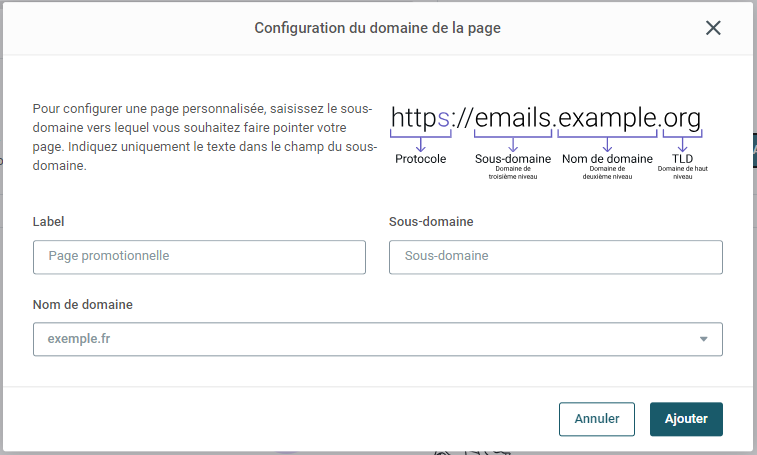Click the 'Nom de domaine' field heading
The image size is (757, 455).
click(x=83, y=305)
